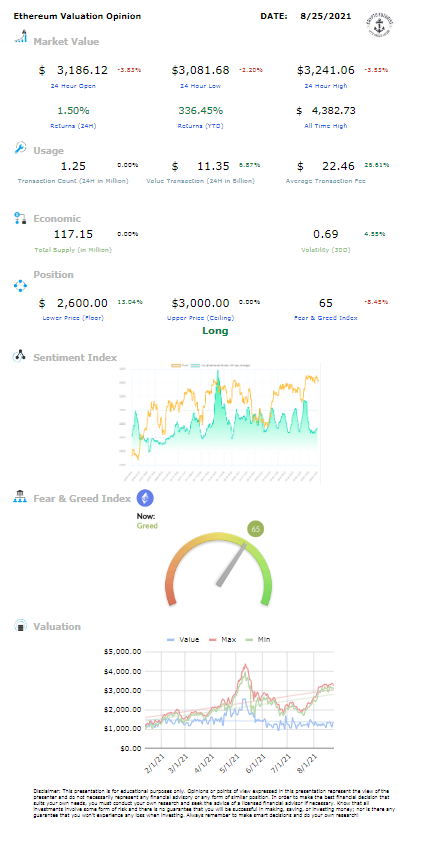This screenshot has height=842, width=429.
Task: Click the 24 Hour Low label
Action: [x=200, y=86]
